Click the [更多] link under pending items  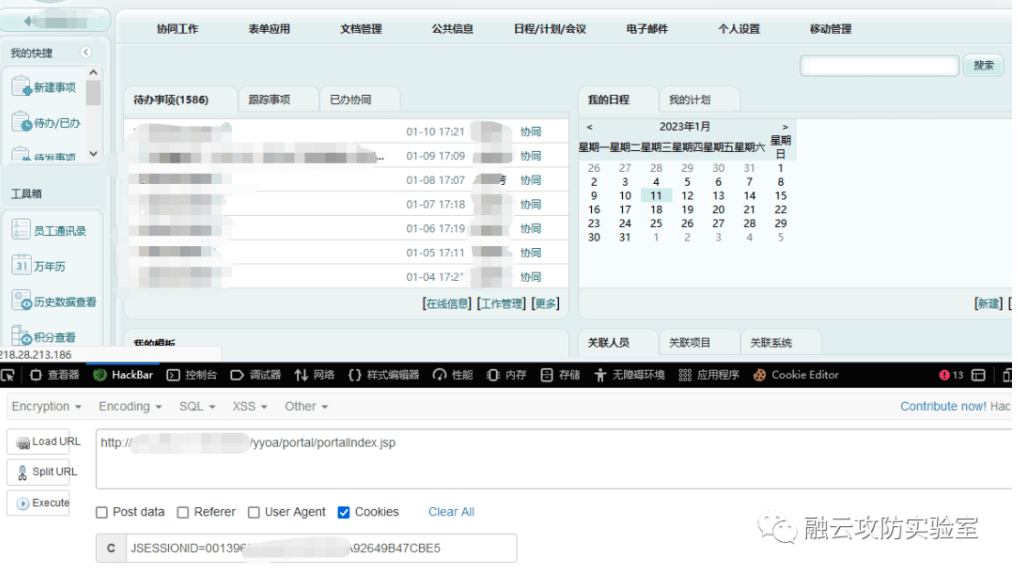[x=546, y=302]
